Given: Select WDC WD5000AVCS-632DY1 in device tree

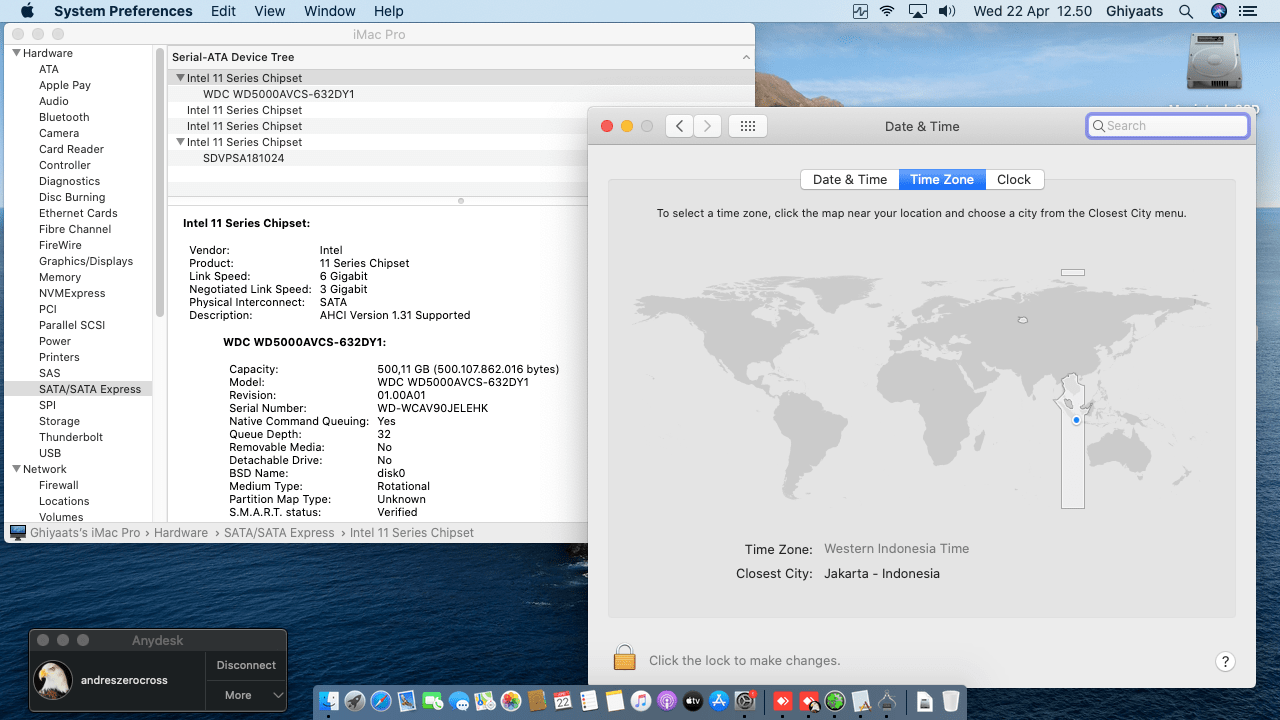Looking at the screenshot, I should [x=279, y=94].
